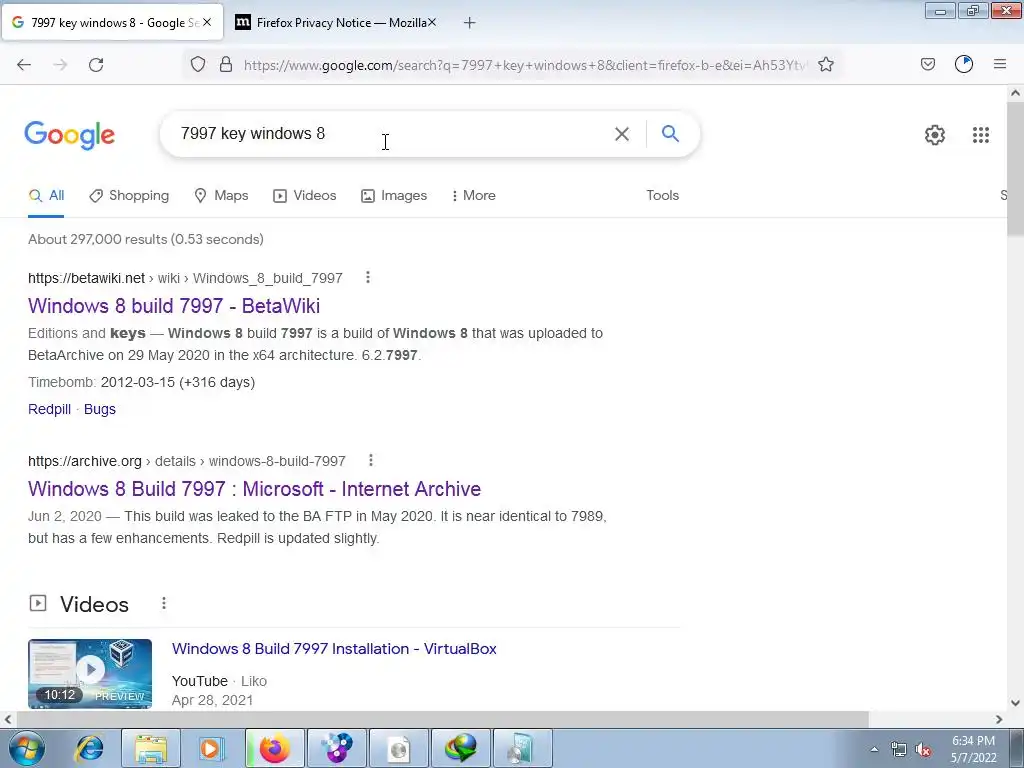Go back to the previous page

24,65
